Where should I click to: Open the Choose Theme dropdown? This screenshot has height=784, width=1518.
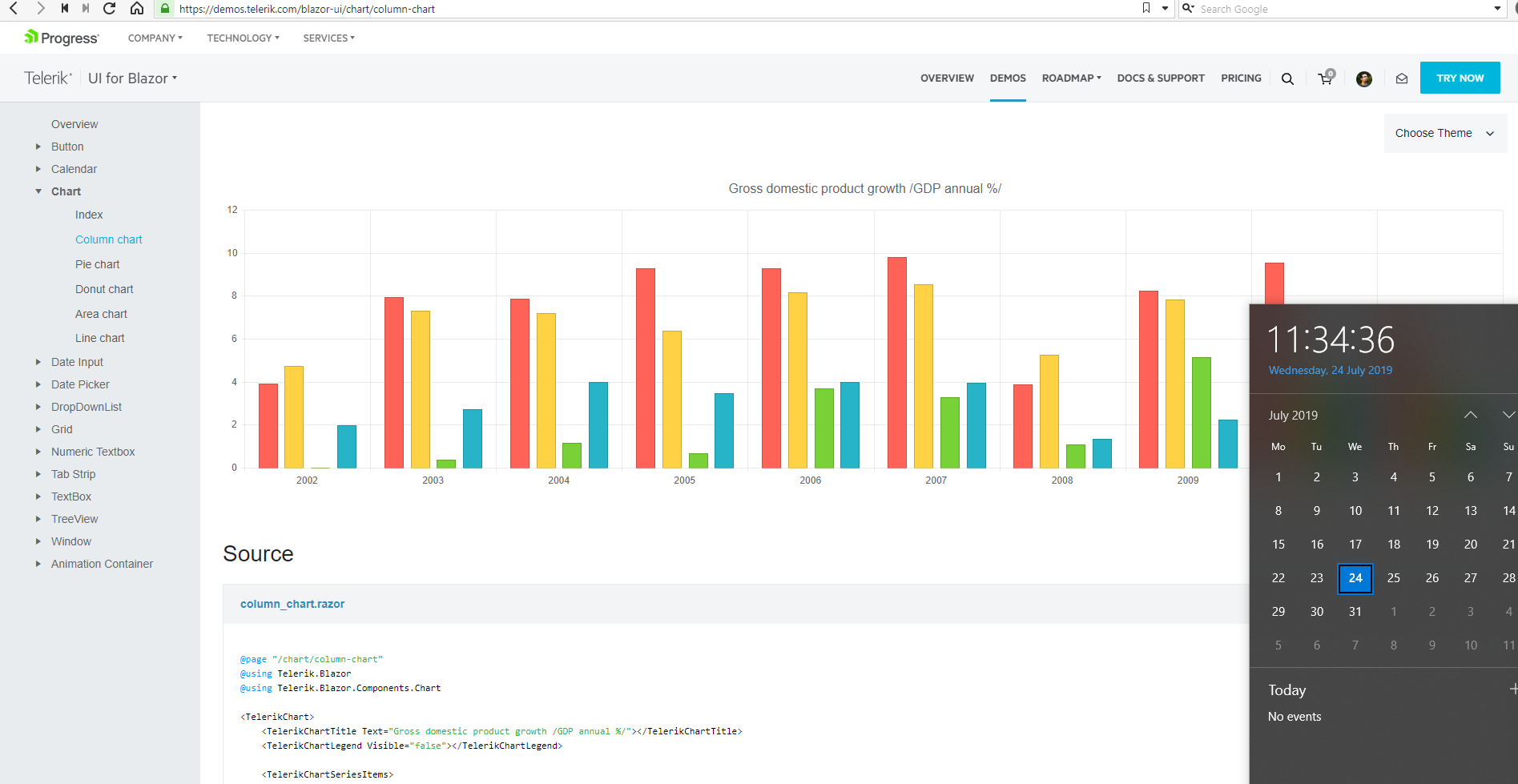1445,133
